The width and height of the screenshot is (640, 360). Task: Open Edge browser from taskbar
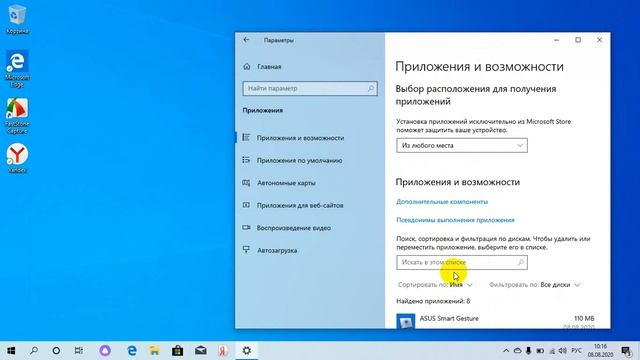point(132,351)
